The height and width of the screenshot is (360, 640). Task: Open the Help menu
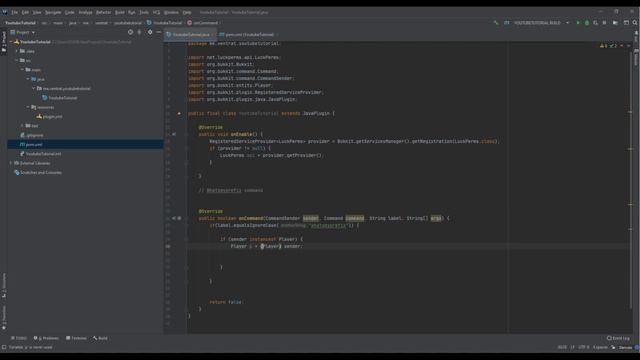187,12
